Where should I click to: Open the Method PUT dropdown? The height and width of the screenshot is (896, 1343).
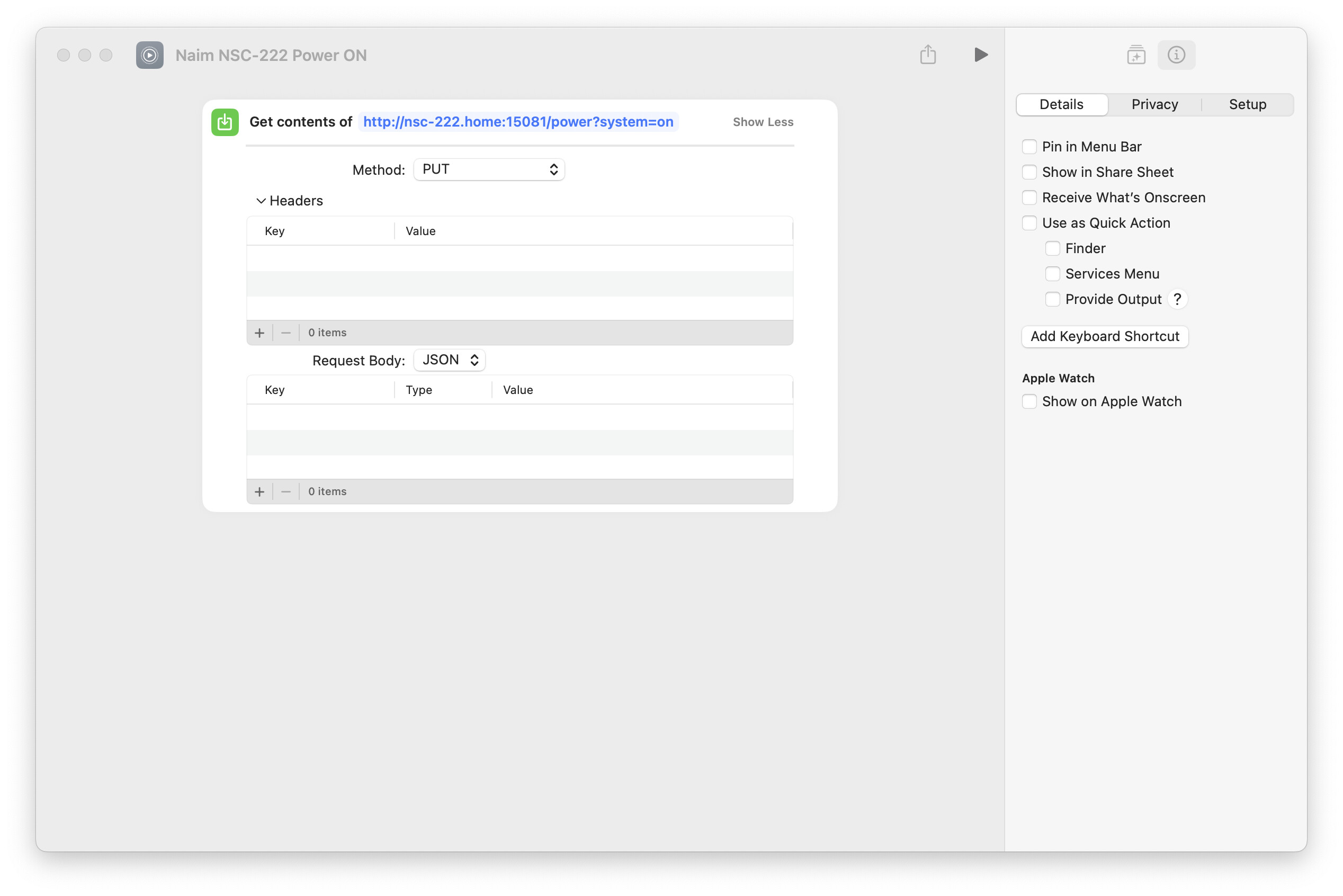(489, 169)
